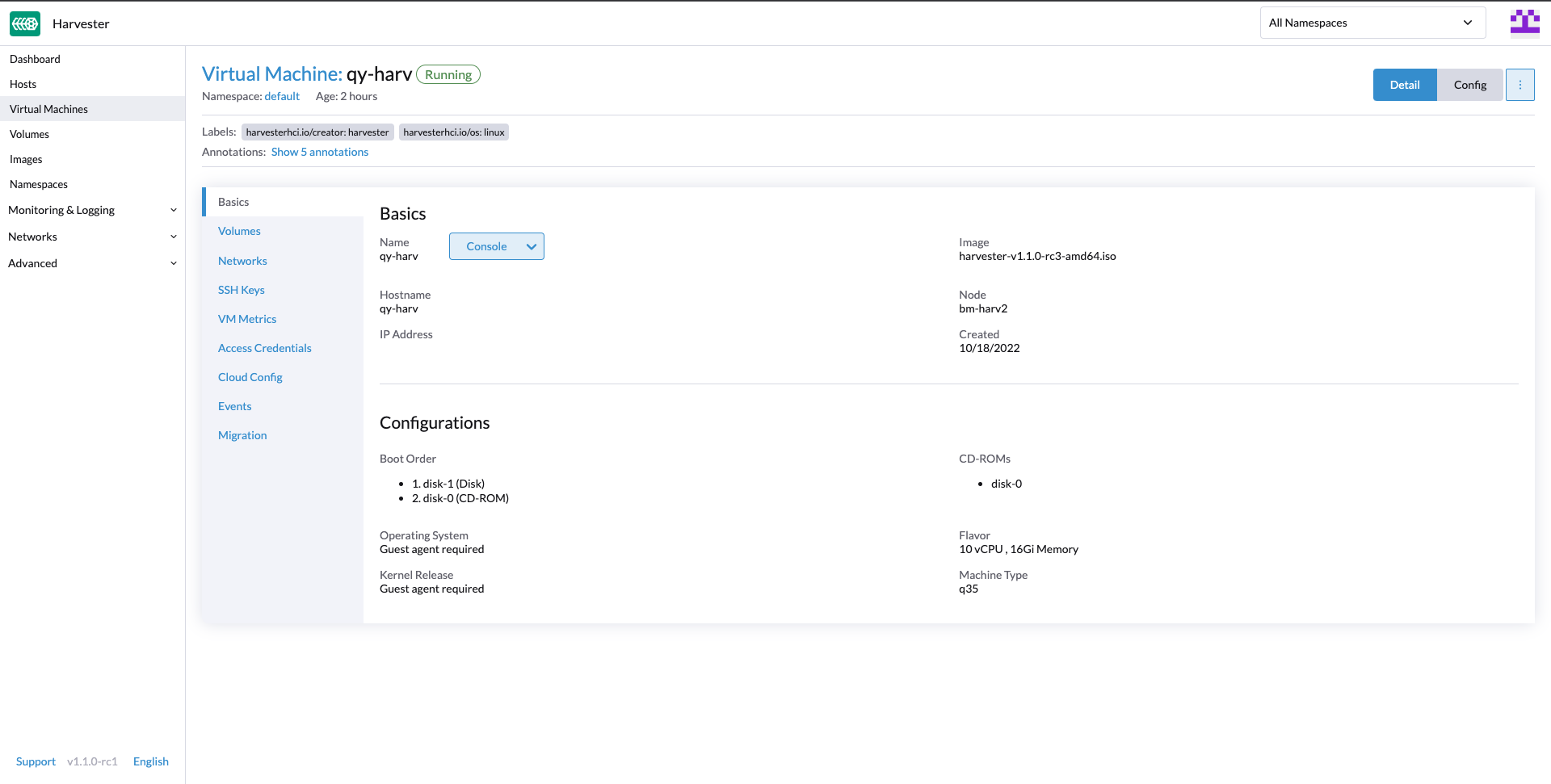Open the user avatar menu
1551x784 pixels.
1524,22
